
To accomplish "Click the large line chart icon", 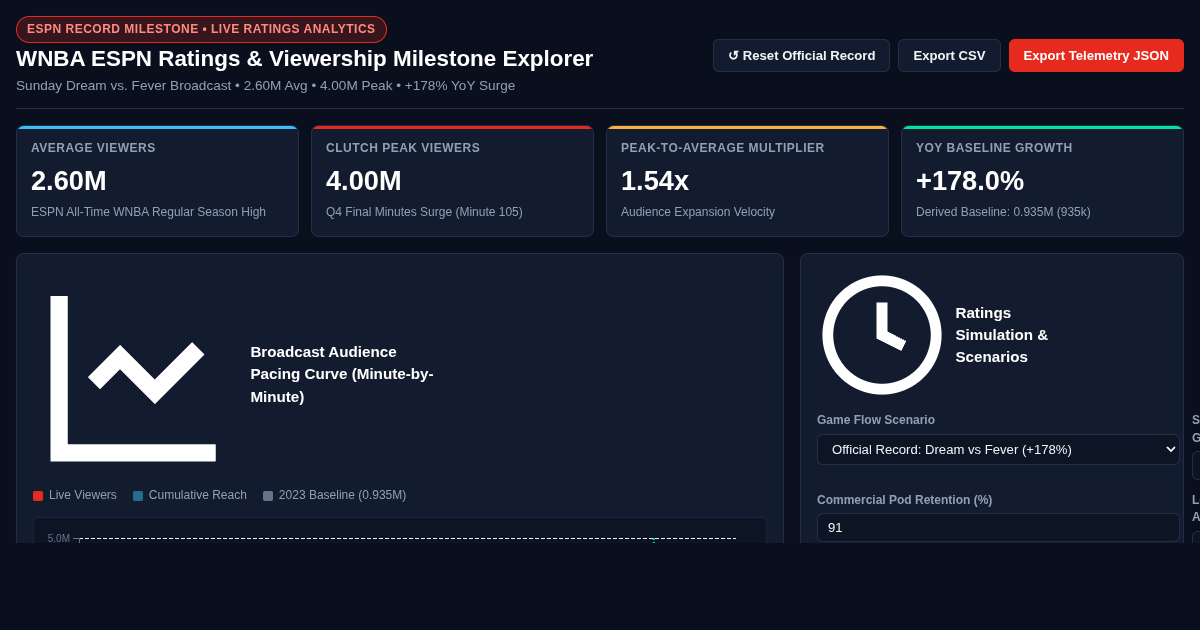I will (133, 378).
